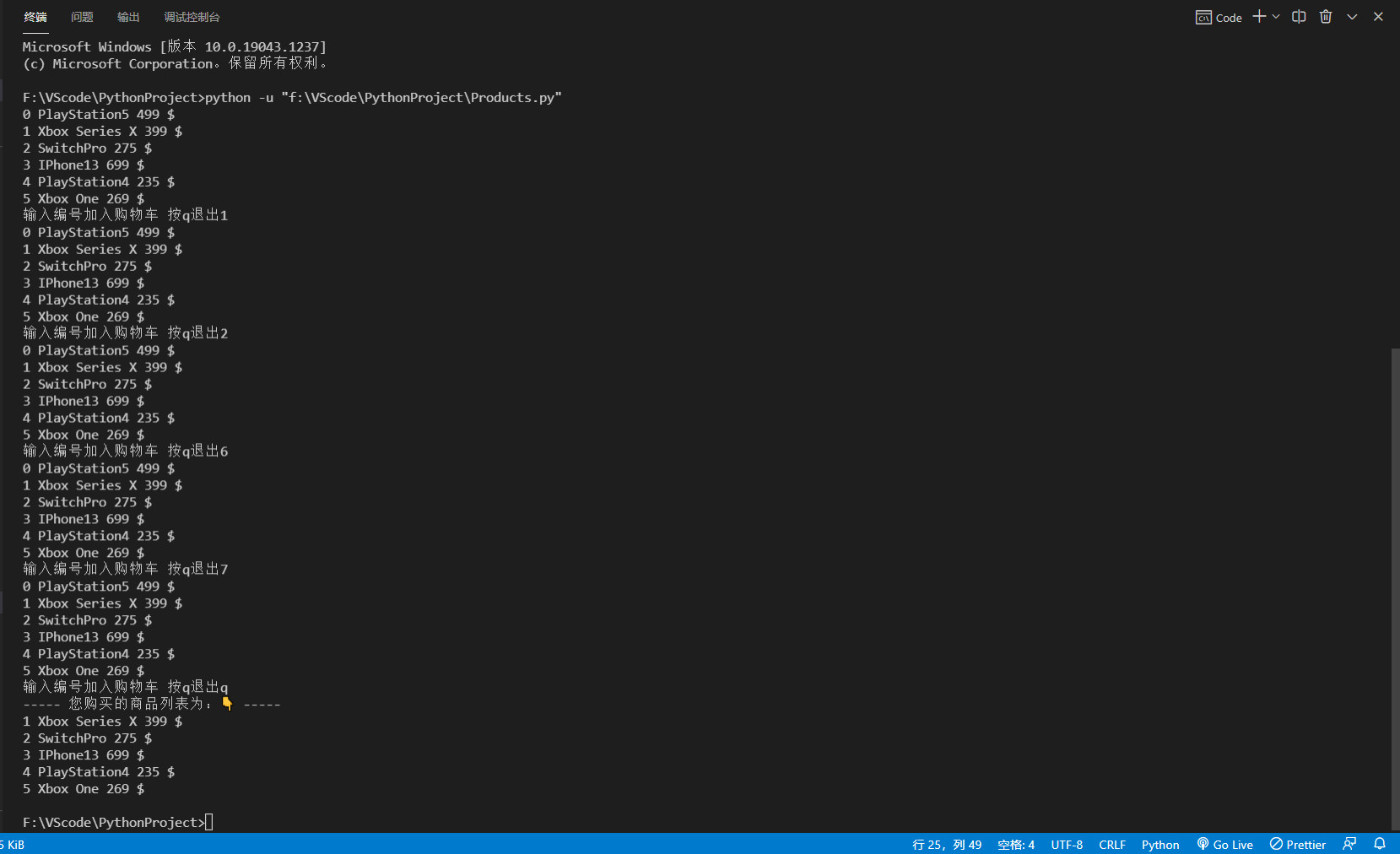Click the terminal vertical scrollbar thumb
Image resolution: width=1400 pixels, height=854 pixels.
pos(1395,589)
